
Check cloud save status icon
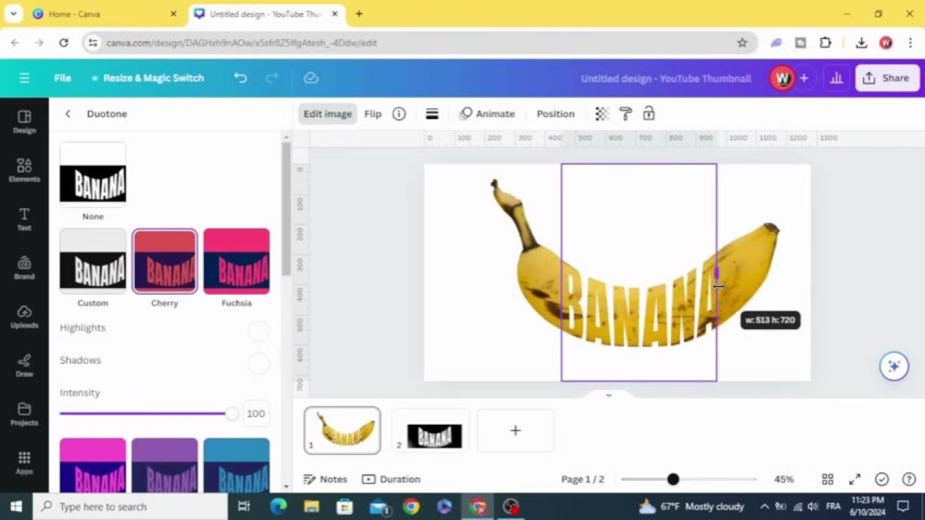pyautogui.click(x=311, y=78)
